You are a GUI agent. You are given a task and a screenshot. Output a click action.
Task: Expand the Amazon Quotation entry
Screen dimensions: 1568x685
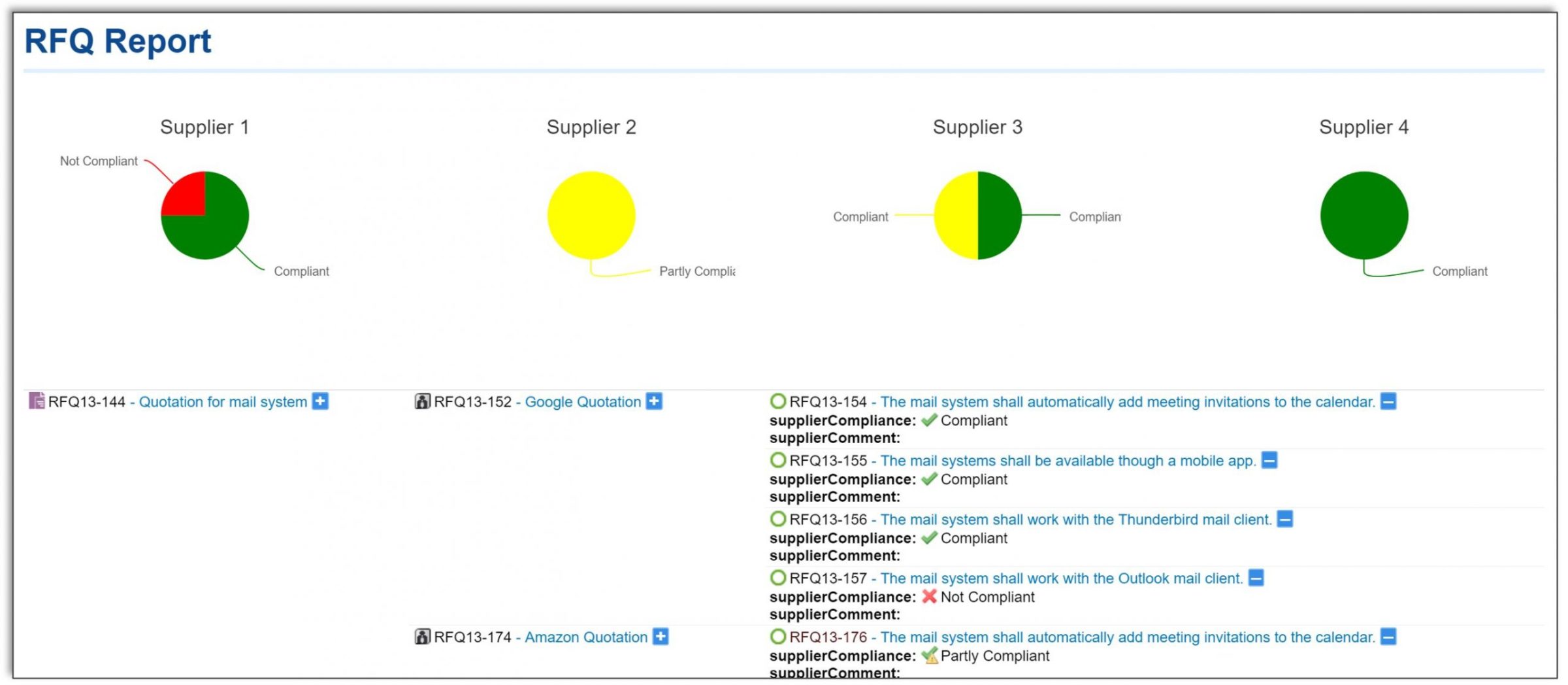point(661,637)
